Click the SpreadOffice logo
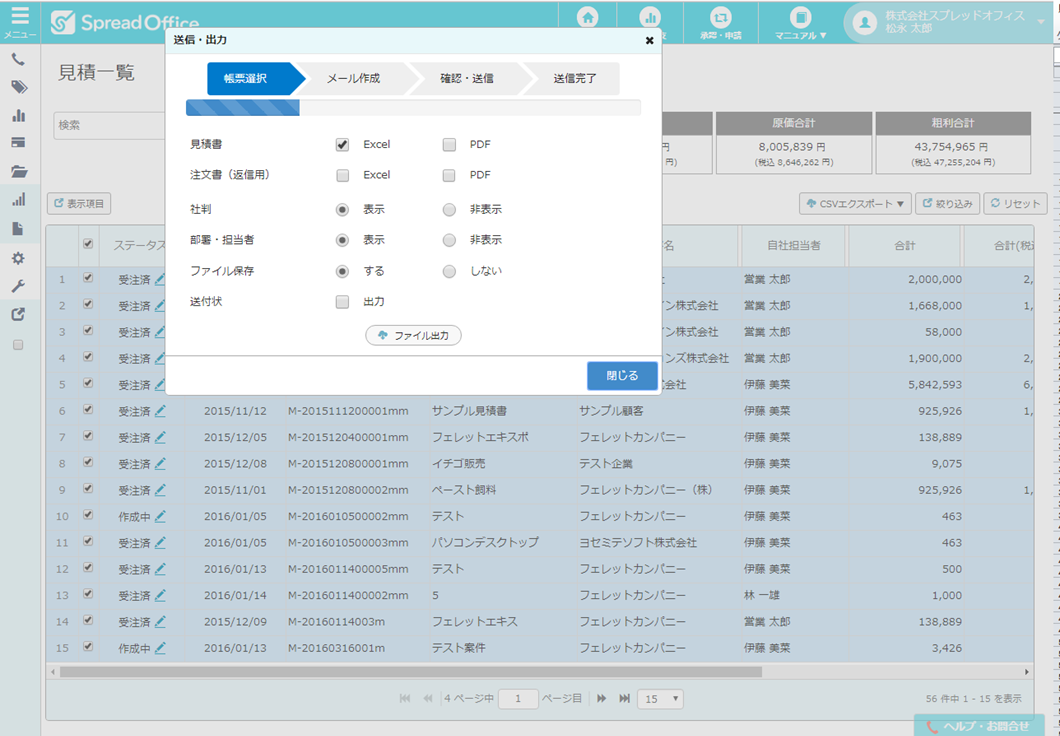1060x736 pixels. tap(125, 23)
